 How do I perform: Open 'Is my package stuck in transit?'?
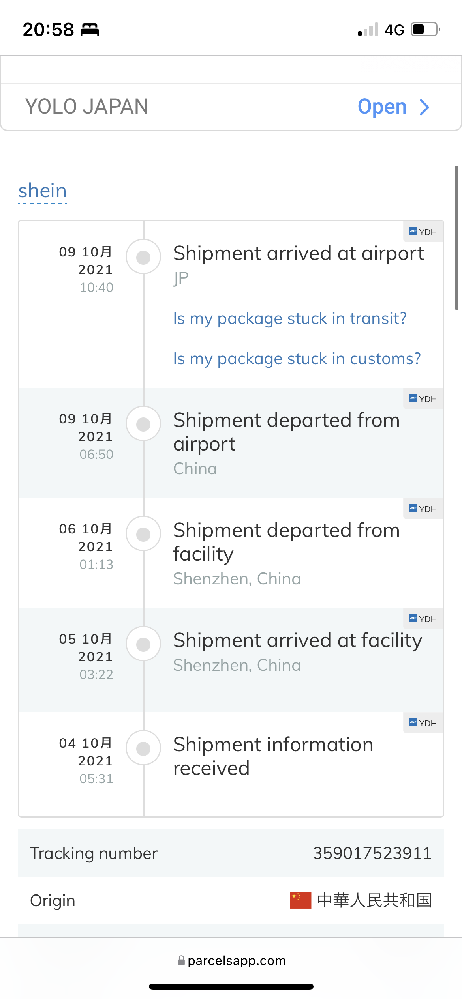click(290, 318)
